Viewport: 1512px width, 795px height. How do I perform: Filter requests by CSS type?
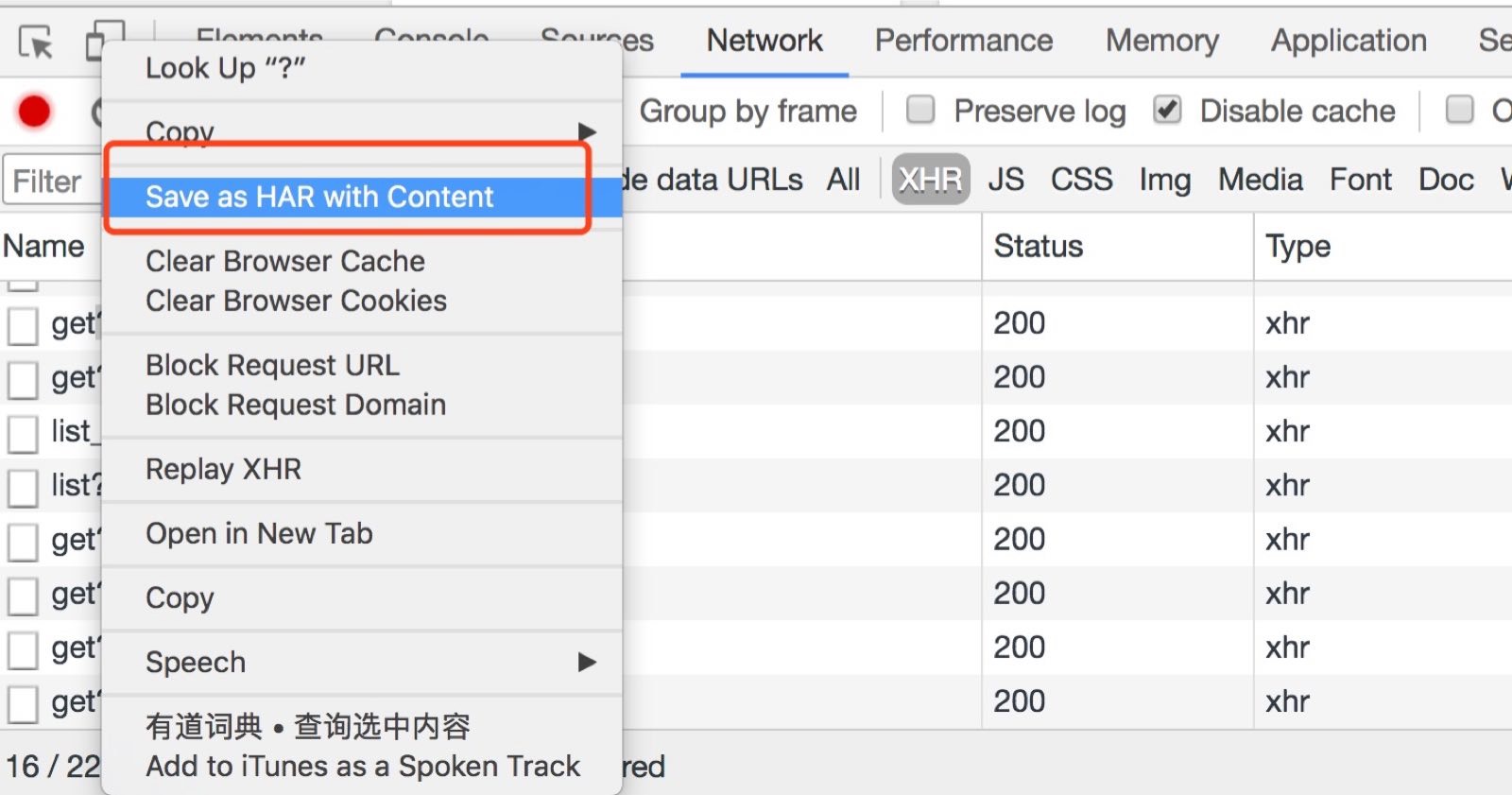(1081, 180)
